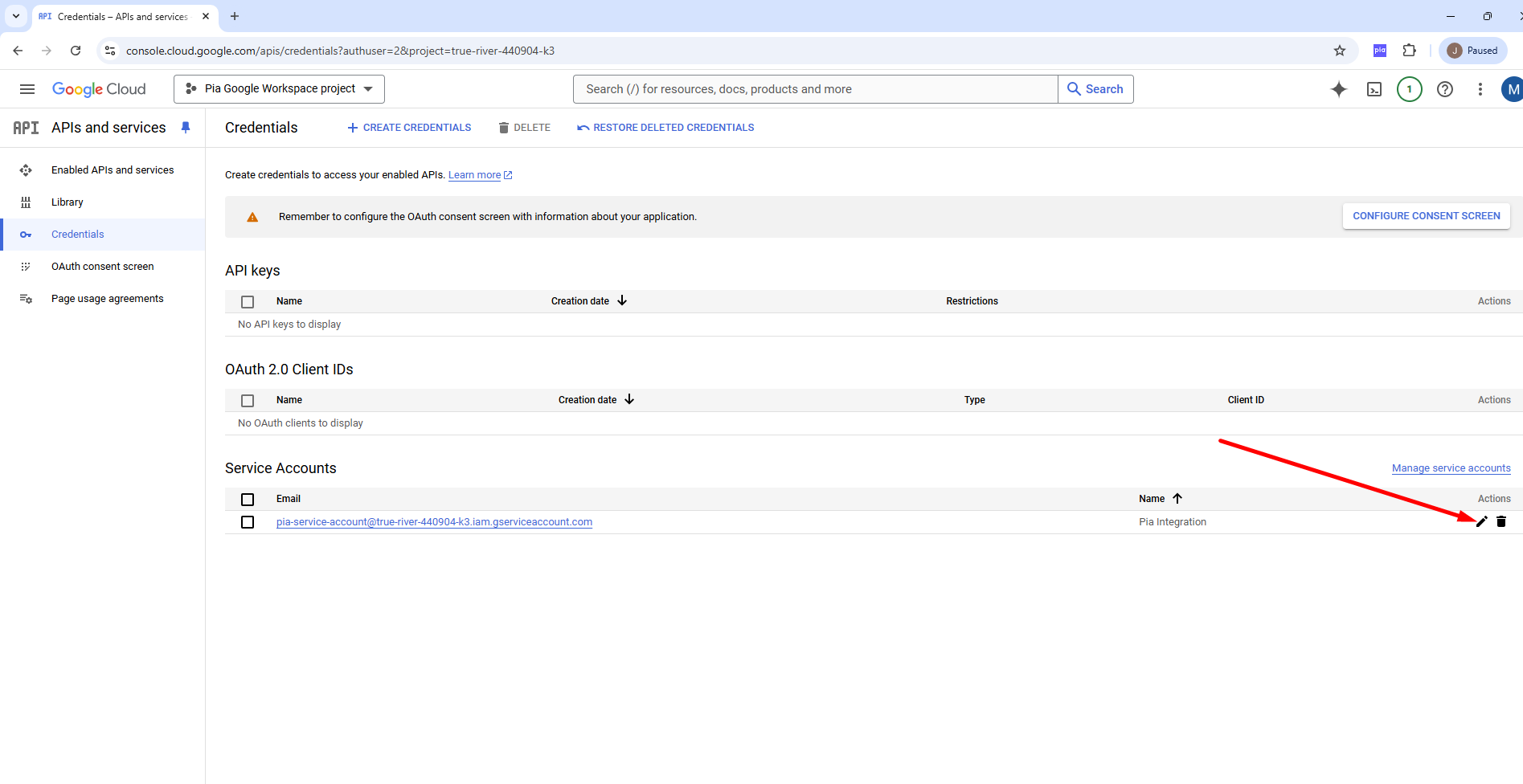Open the Learn more link
Viewport: 1523px width, 784px height.
[x=480, y=175]
